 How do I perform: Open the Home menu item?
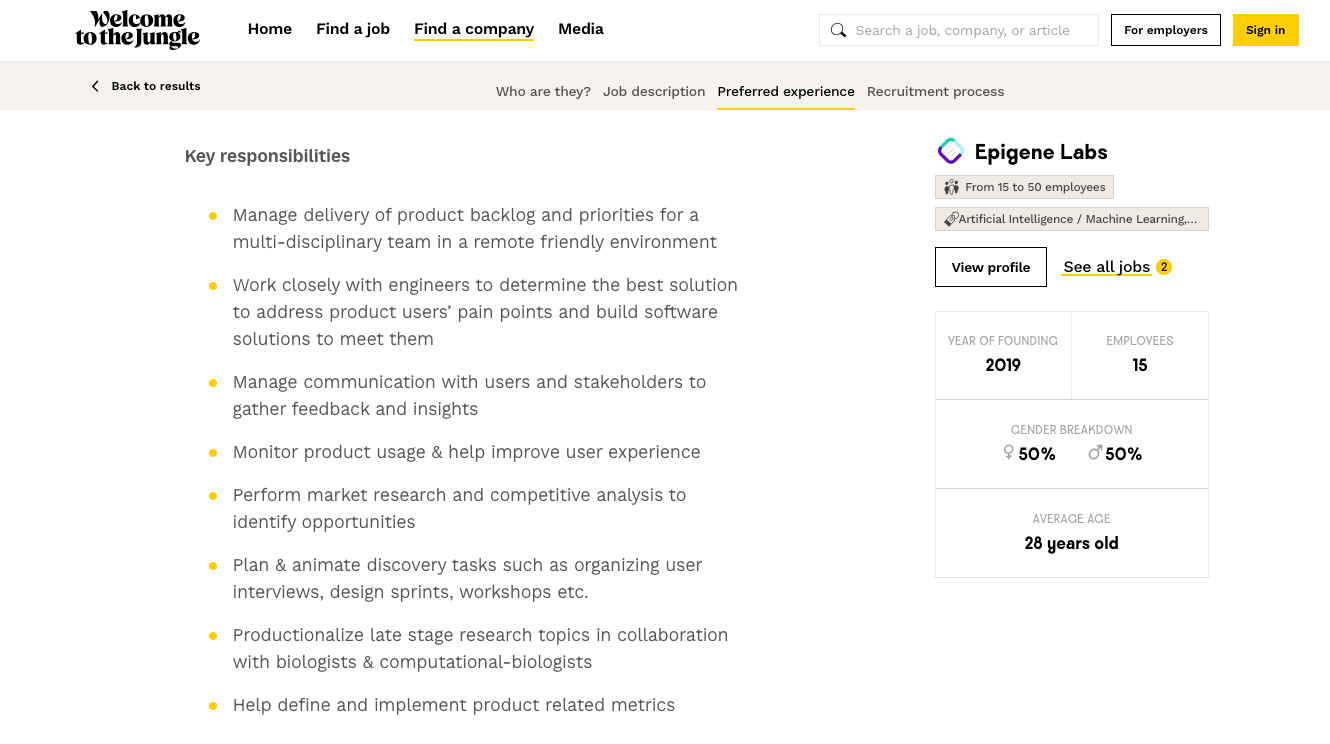270,29
